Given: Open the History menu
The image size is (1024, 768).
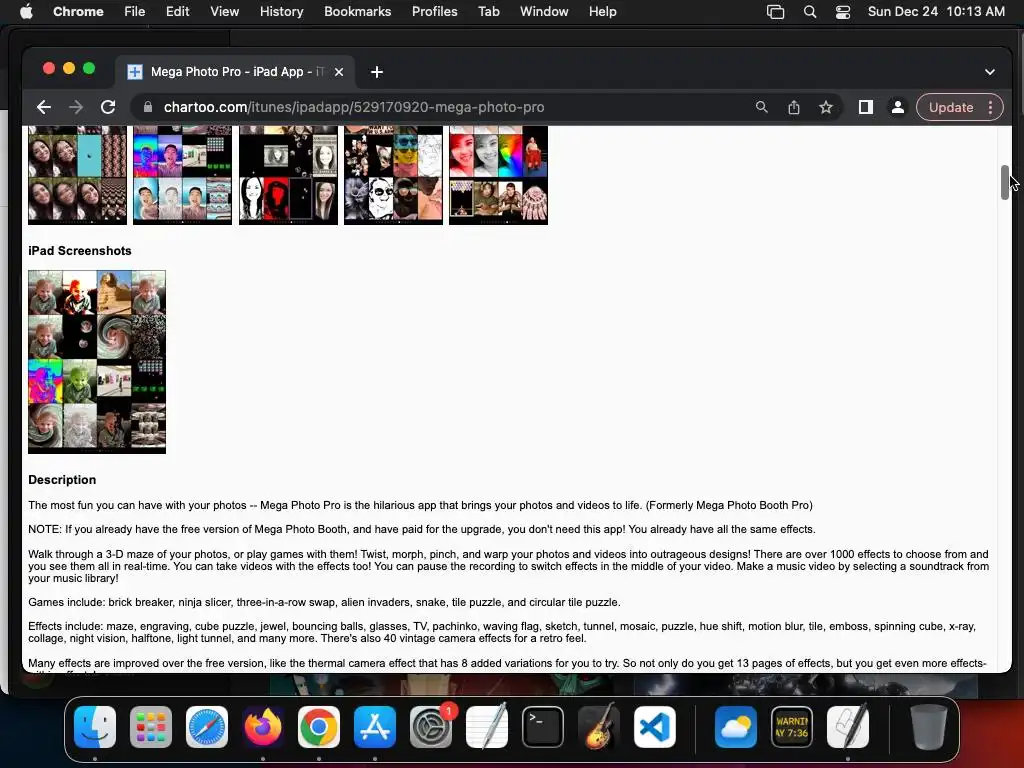Looking at the screenshot, I should point(281,11).
